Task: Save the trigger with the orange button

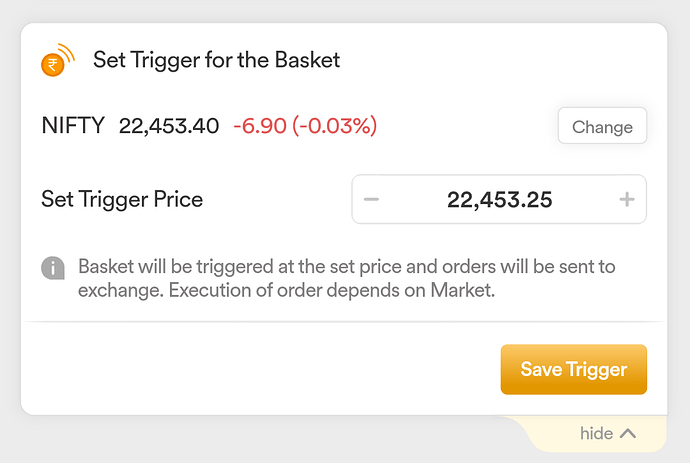Action: pos(574,369)
